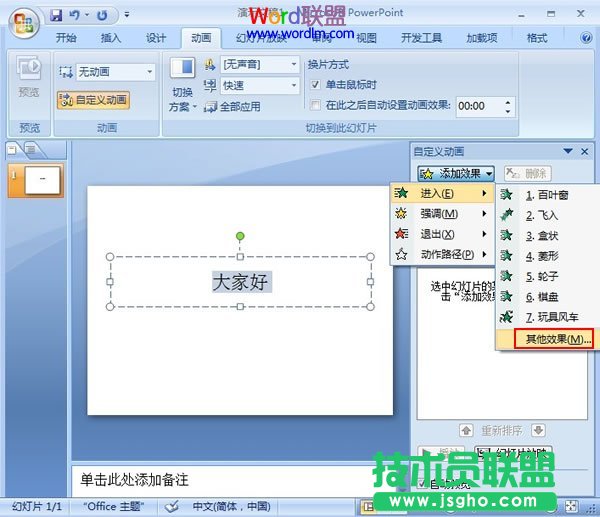This screenshot has width=600, height=517.
Task: Expand the 无声音 sound dropdown
Action: tap(294, 64)
